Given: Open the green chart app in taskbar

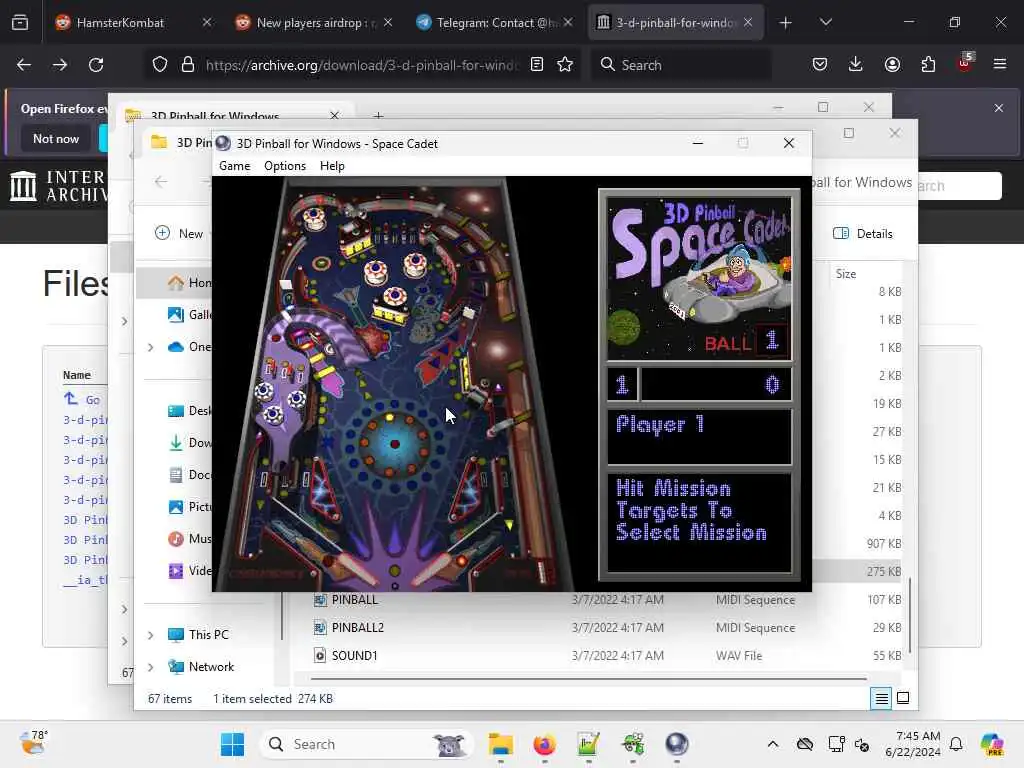Looking at the screenshot, I should coord(588,744).
